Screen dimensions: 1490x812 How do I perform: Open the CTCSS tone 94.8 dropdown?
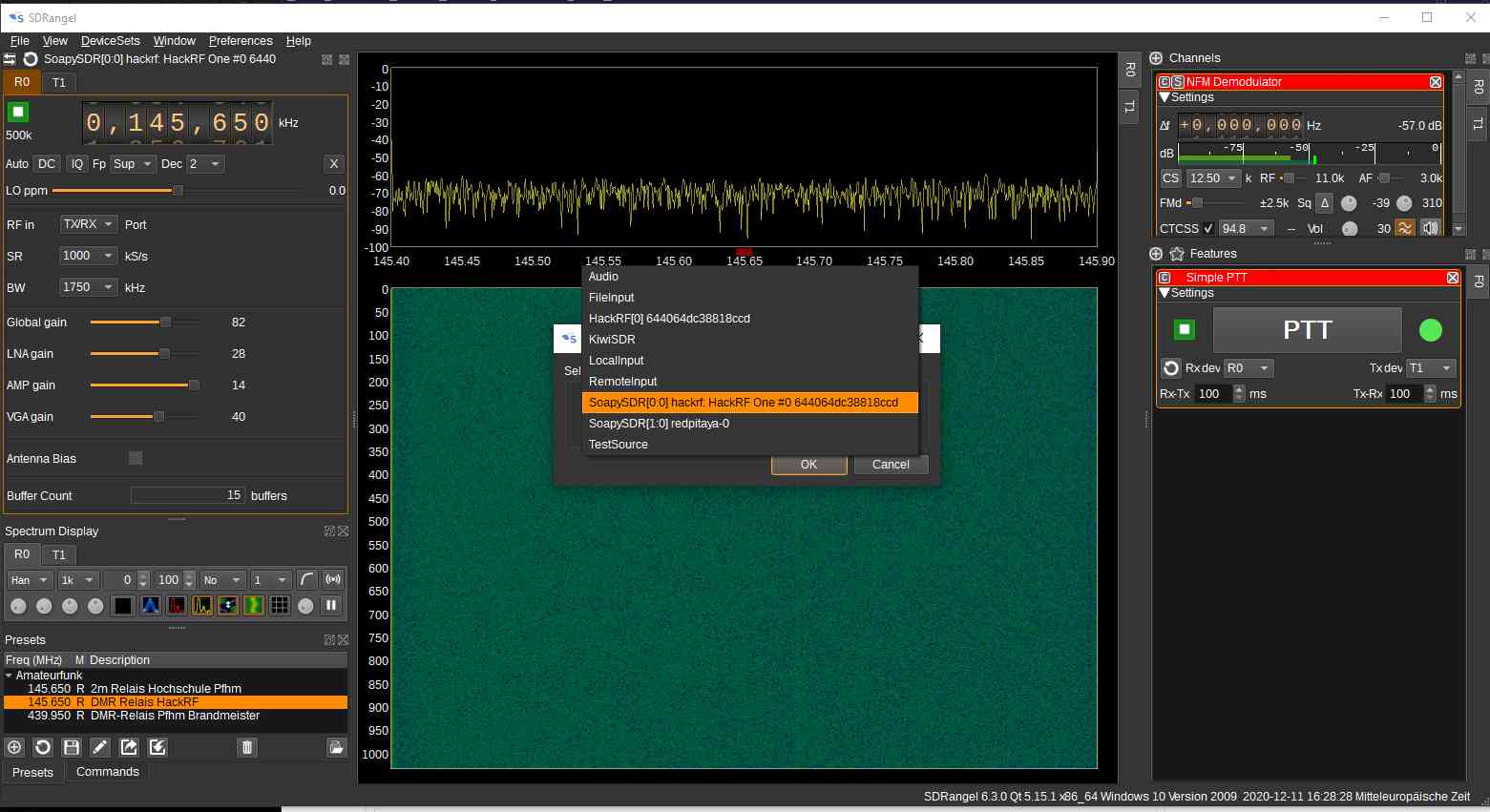(x=1246, y=227)
